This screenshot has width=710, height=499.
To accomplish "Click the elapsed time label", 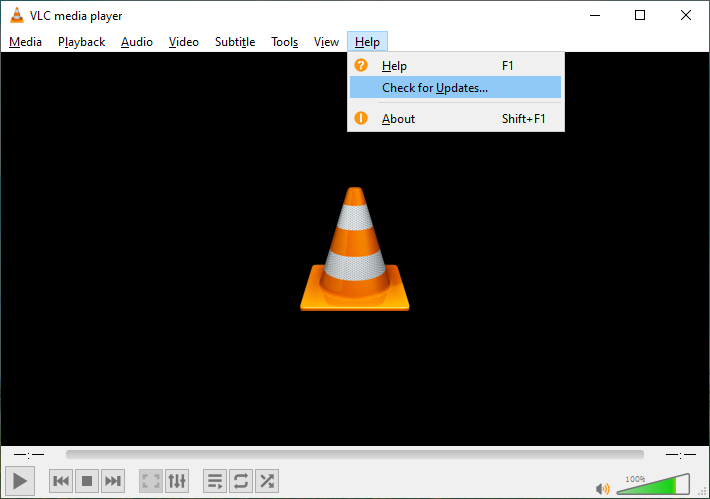I will (x=29, y=454).
